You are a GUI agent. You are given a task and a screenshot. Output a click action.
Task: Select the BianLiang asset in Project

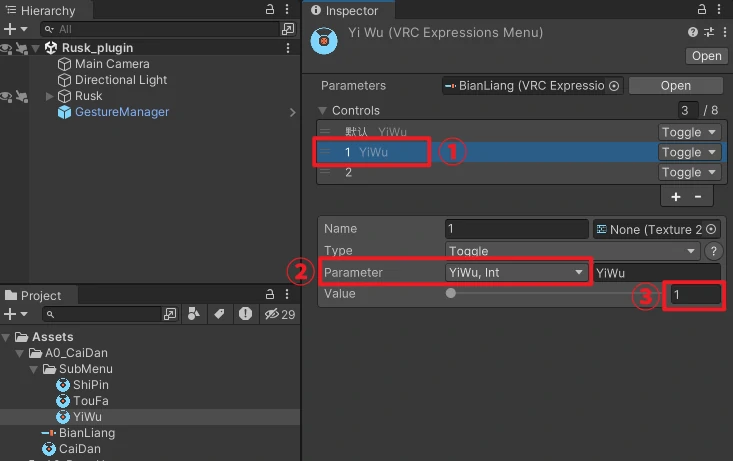coord(86,433)
